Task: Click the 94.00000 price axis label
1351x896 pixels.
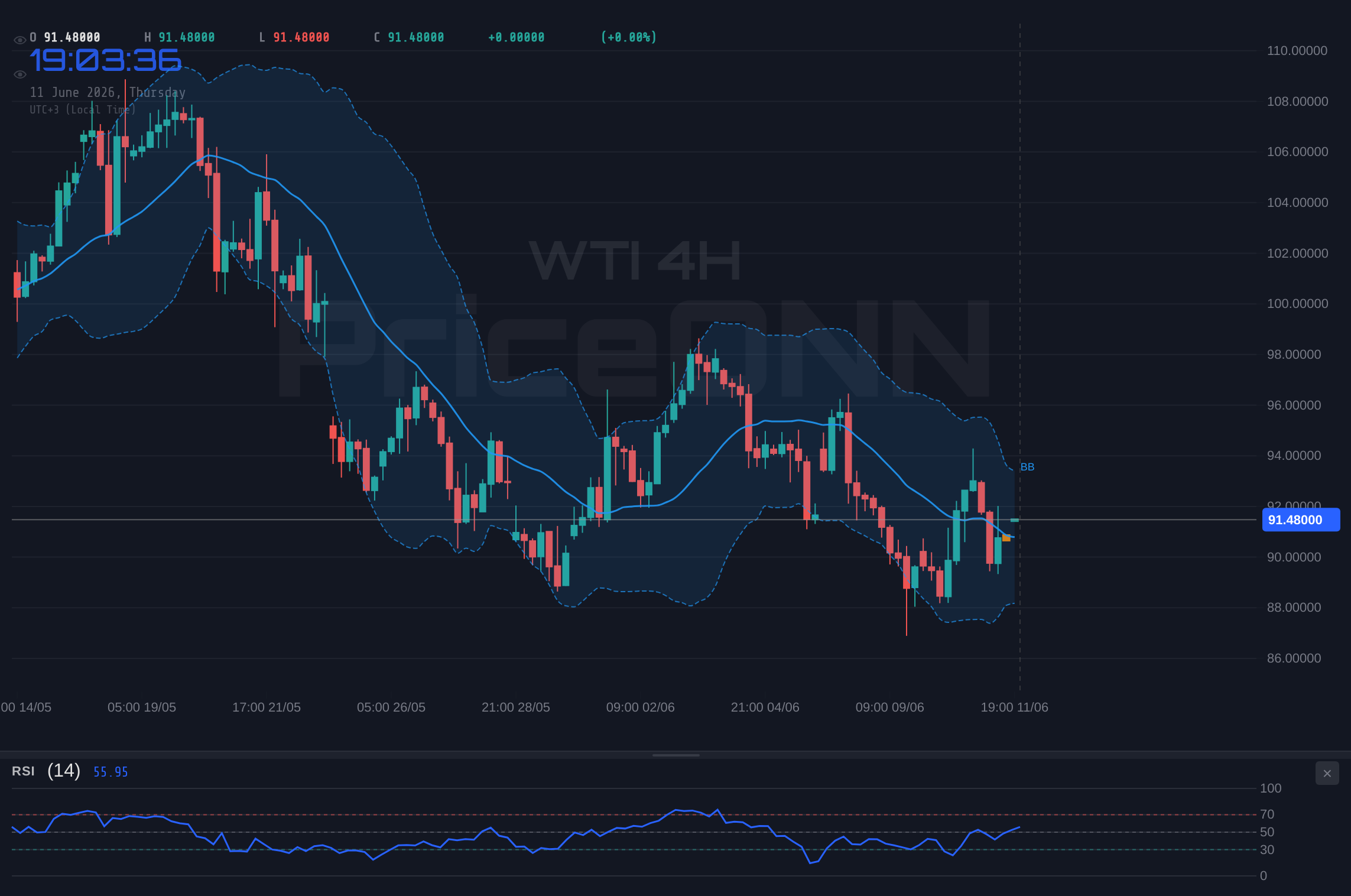Action: (1294, 456)
